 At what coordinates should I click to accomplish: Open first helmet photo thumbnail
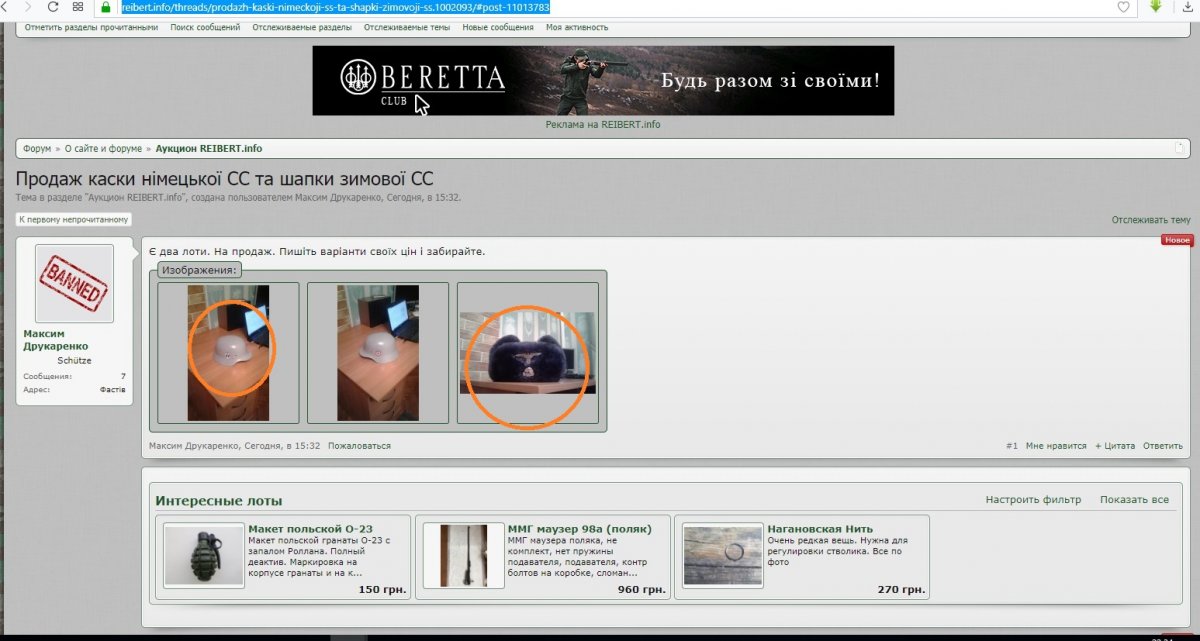point(228,353)
